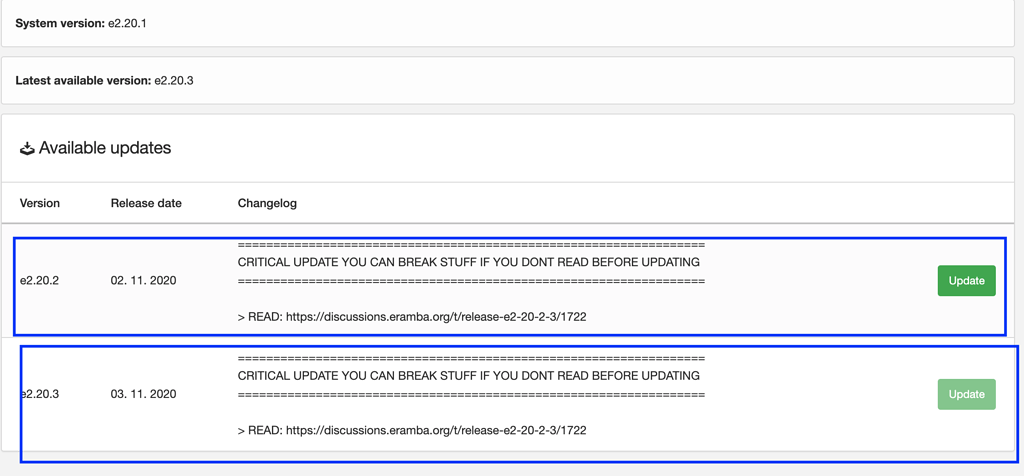The image size is (1024, 476).
Task: Click the download icon beside Available updates
Action: (27, 148)
